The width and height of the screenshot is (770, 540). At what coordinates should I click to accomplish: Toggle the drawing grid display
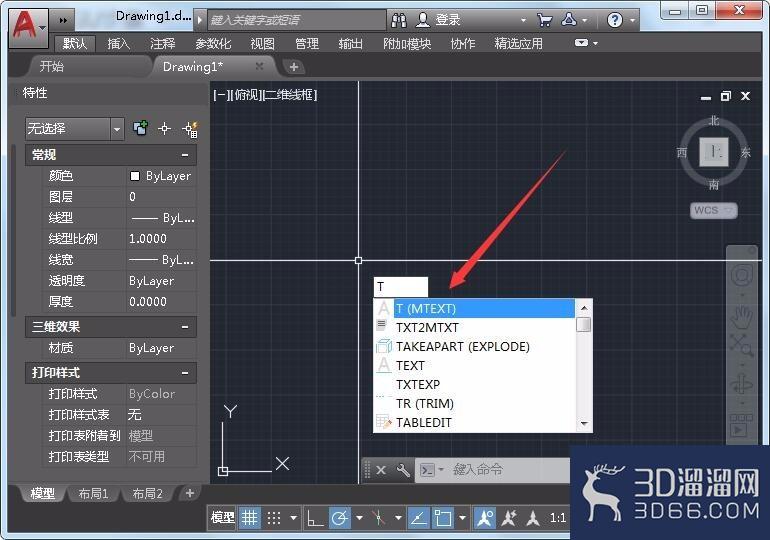(x=249, y=517)
